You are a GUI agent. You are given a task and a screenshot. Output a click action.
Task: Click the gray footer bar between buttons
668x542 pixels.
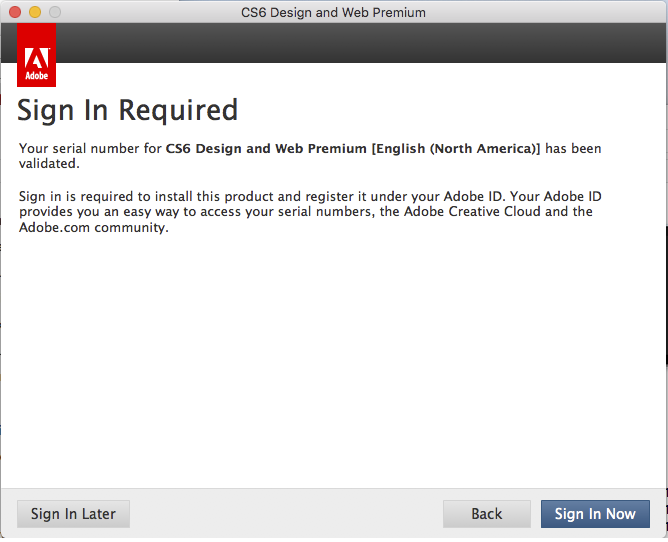(286, 514)
